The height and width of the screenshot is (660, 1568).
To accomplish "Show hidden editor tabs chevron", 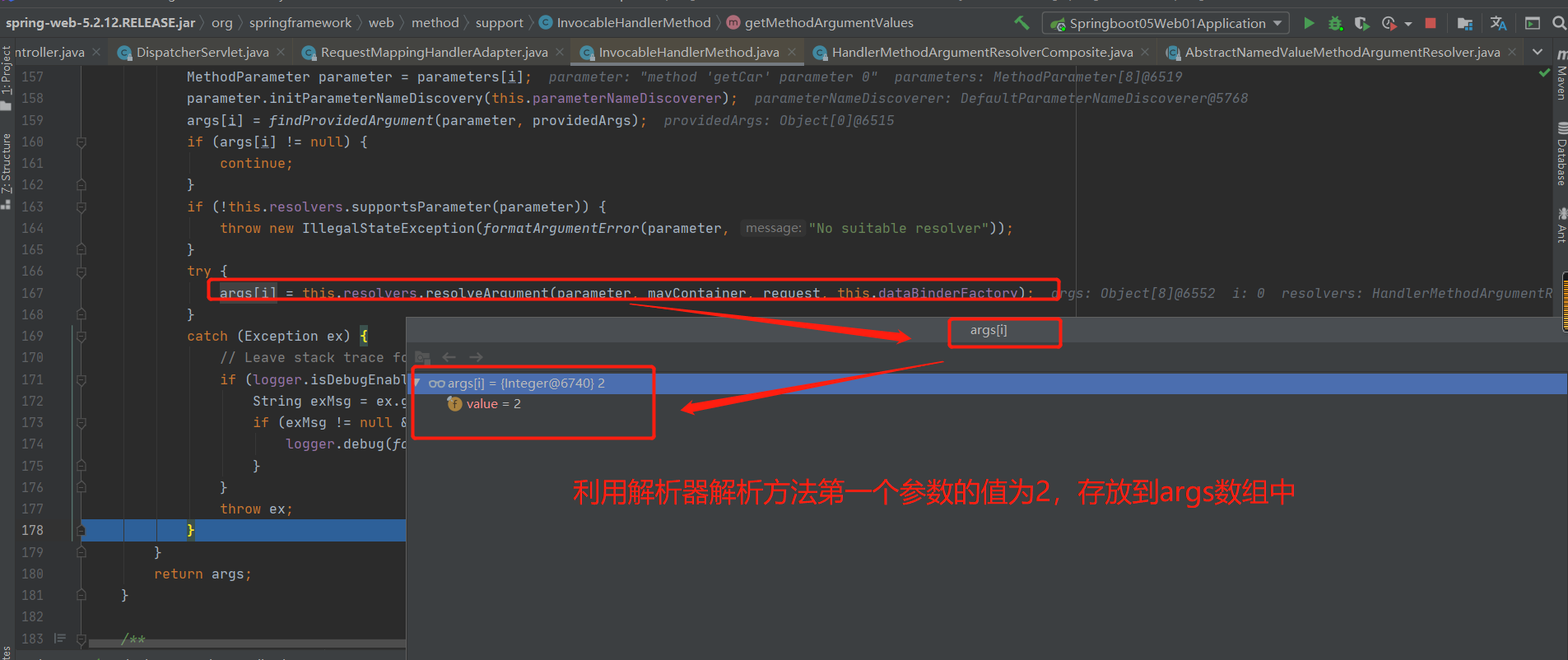I will pyautogui.click(x=1537, y=52).
